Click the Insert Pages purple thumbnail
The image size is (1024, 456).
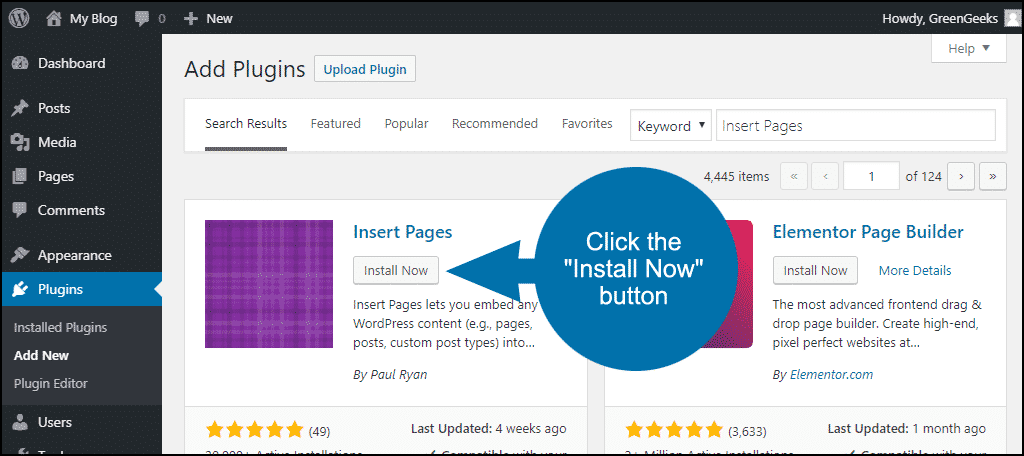pos(269,284)
